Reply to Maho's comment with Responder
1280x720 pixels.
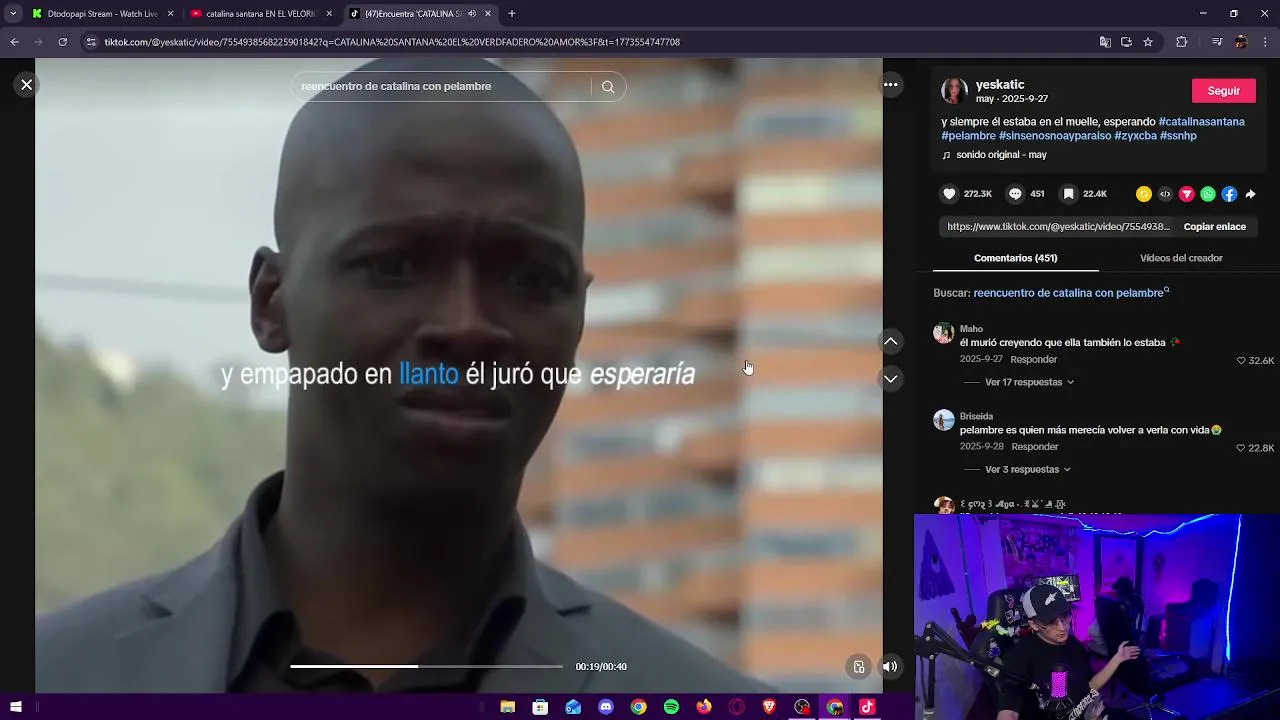tap(1033, 359)
